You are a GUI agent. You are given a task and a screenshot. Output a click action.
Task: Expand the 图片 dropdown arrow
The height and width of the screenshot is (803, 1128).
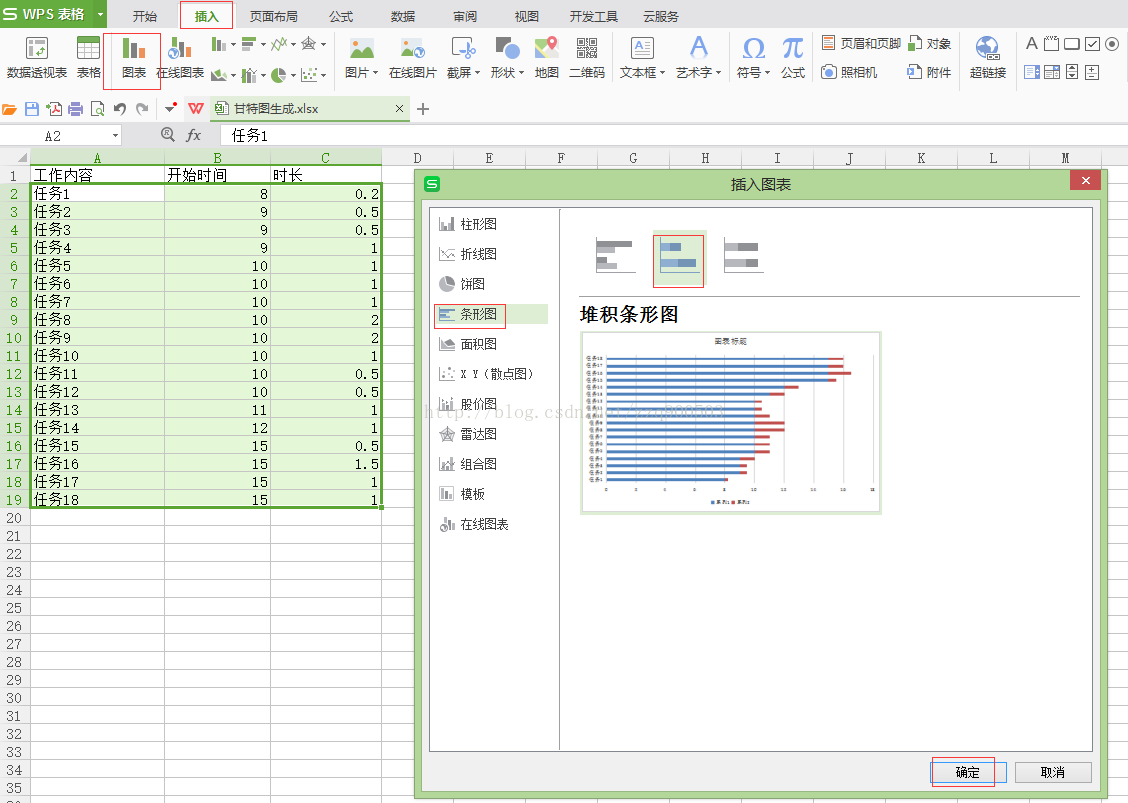coord(376,73)
